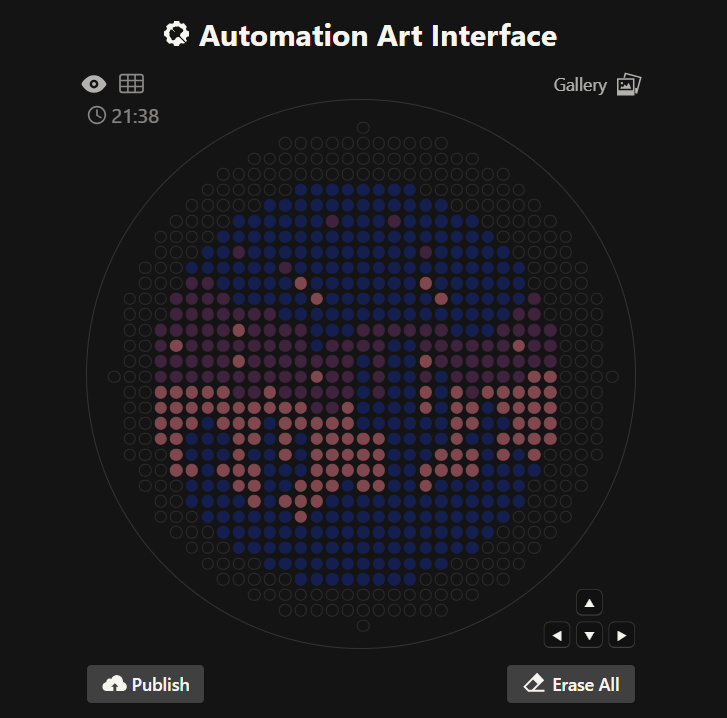The height and width of the screenshot is (718, 727).
Task: Click the 21:38 timer readout
Action: (x=135, y=116)
